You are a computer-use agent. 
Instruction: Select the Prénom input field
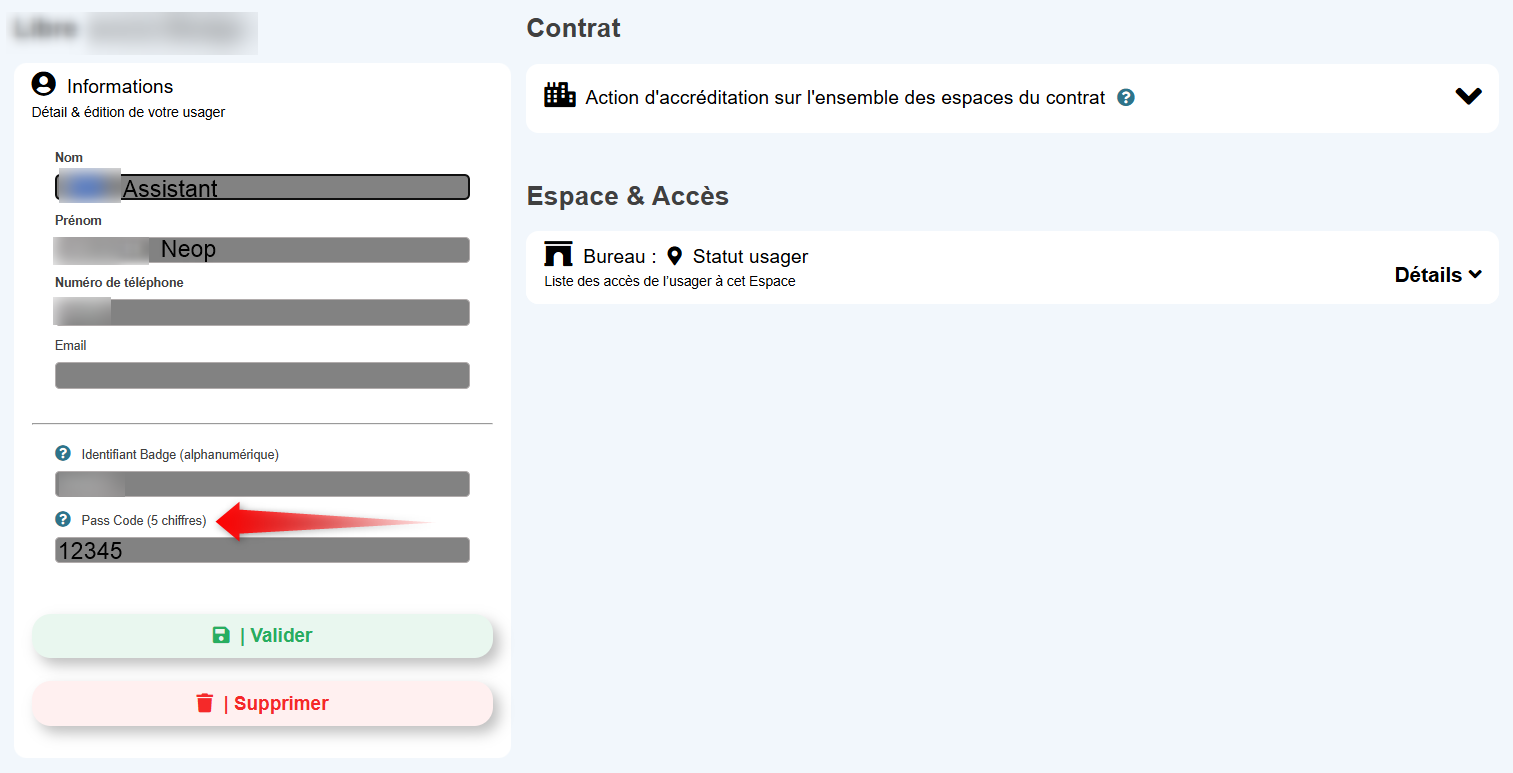tap(262, 250)
